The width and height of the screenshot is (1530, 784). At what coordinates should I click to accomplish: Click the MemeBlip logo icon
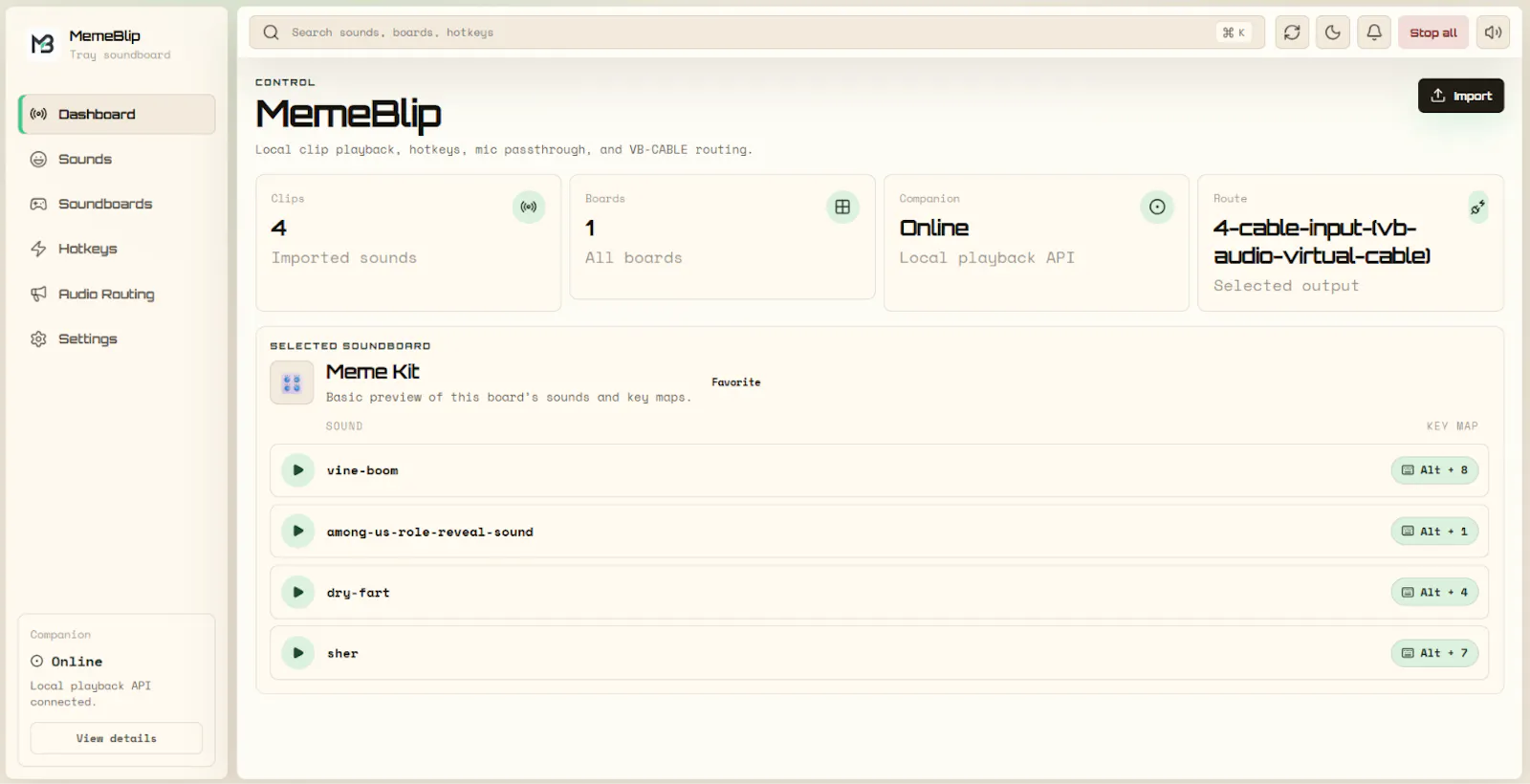[x=42, y=43]
